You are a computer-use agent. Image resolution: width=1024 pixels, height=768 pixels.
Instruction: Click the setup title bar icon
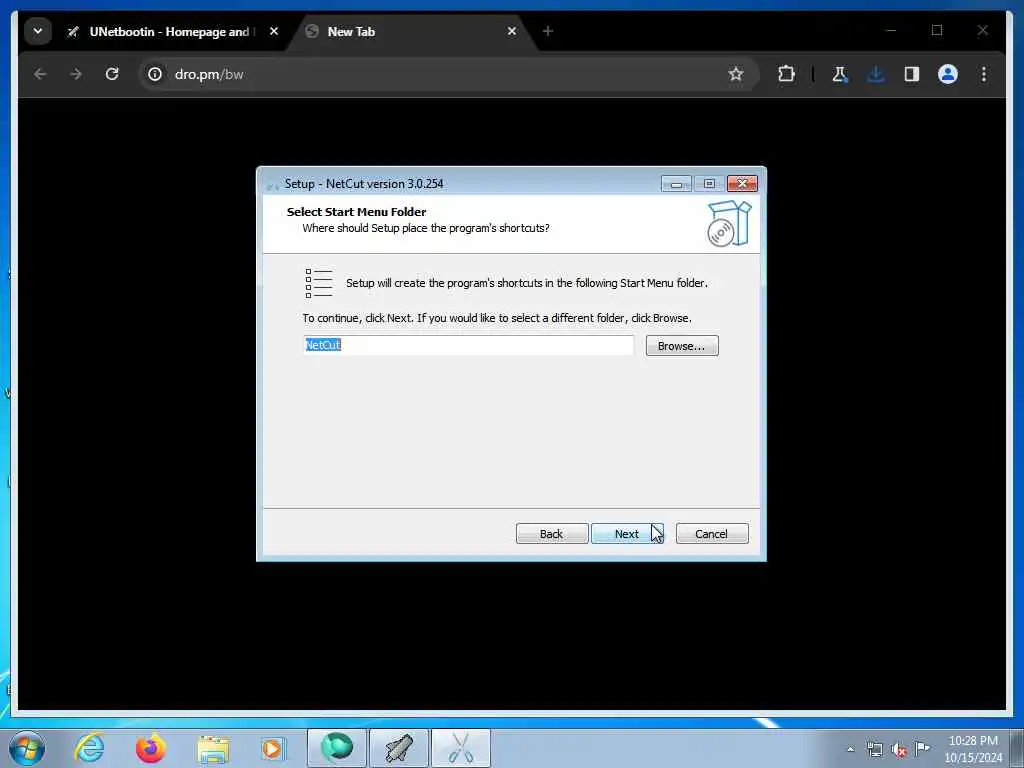point(273,185)
